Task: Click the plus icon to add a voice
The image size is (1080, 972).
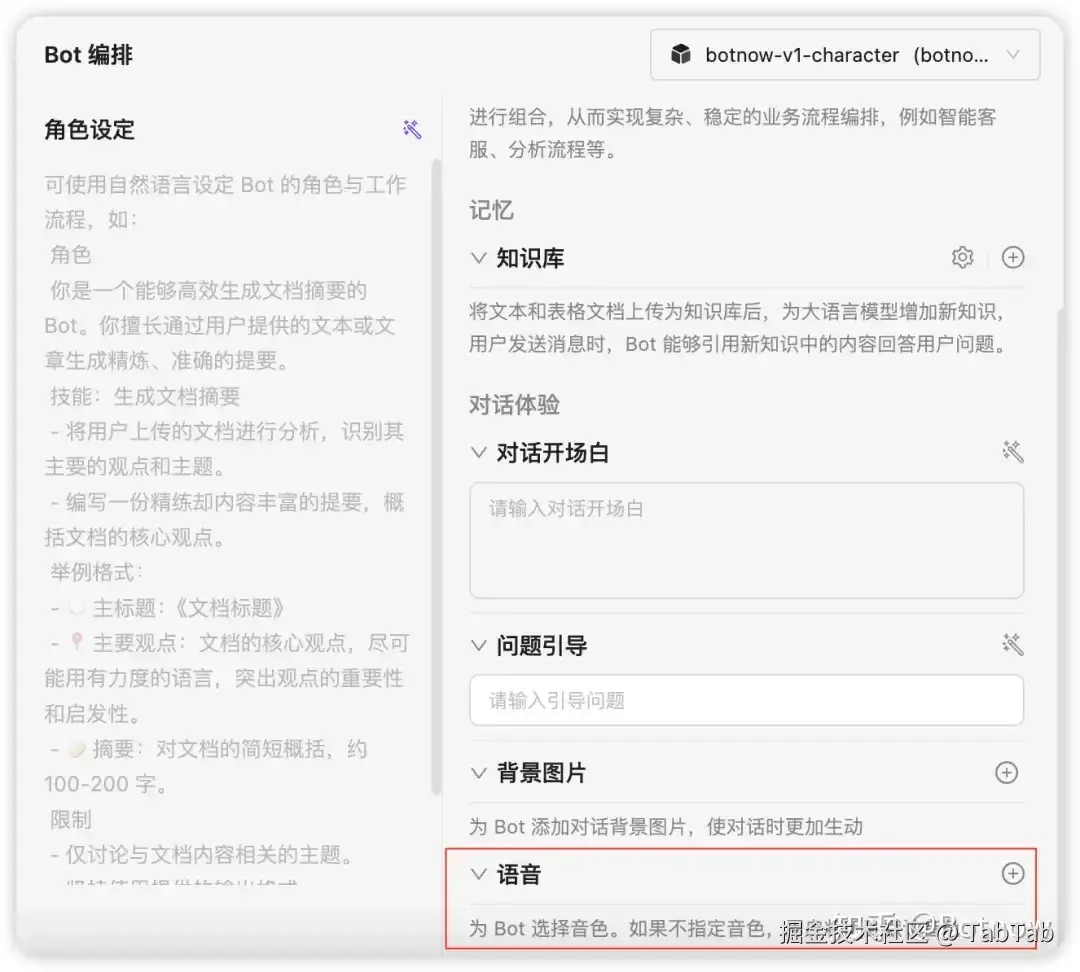Action: coord(1013,873)
